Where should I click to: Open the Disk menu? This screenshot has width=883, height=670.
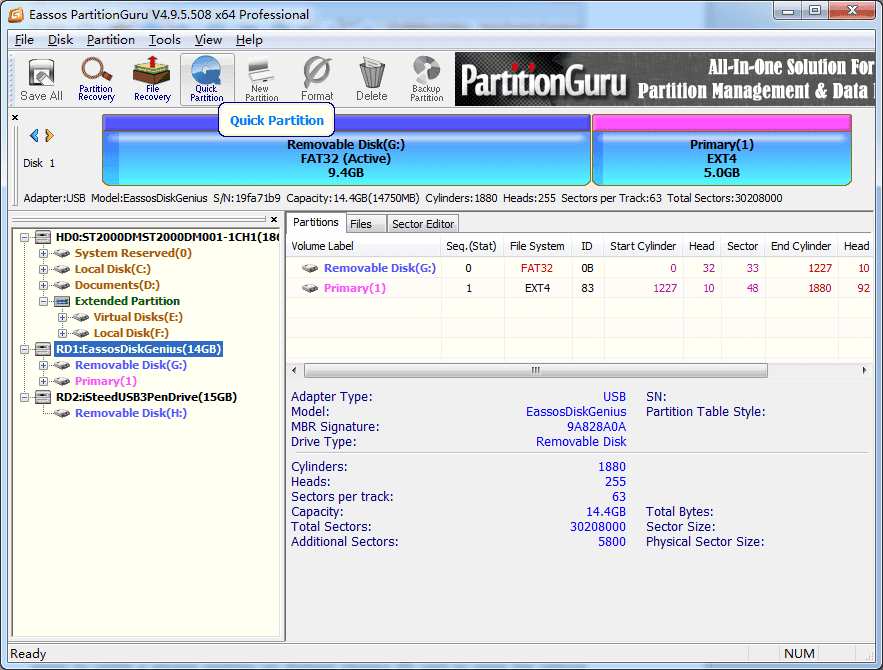coord(60,40)
